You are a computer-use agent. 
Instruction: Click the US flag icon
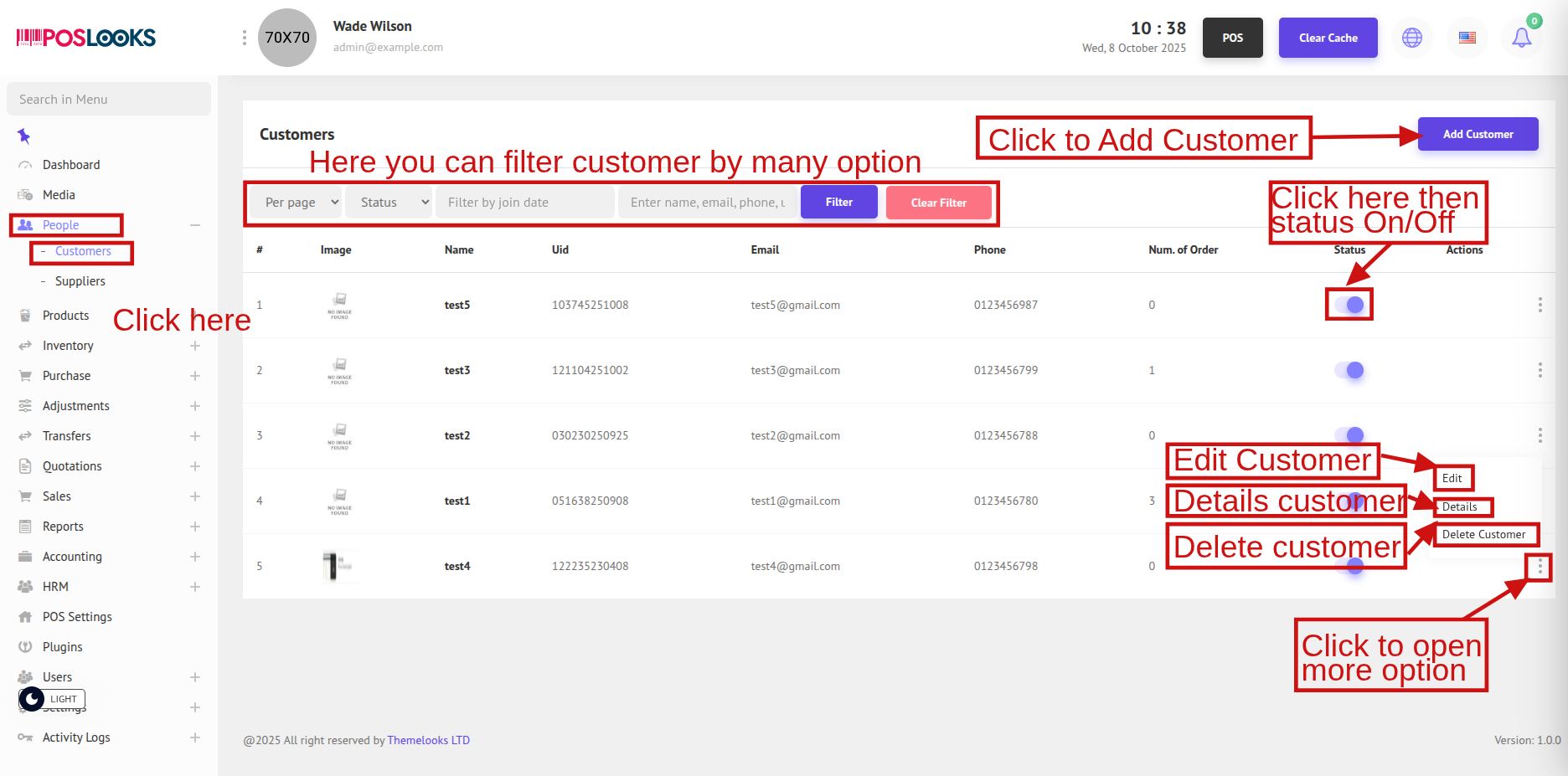[x=1467, y=38]
